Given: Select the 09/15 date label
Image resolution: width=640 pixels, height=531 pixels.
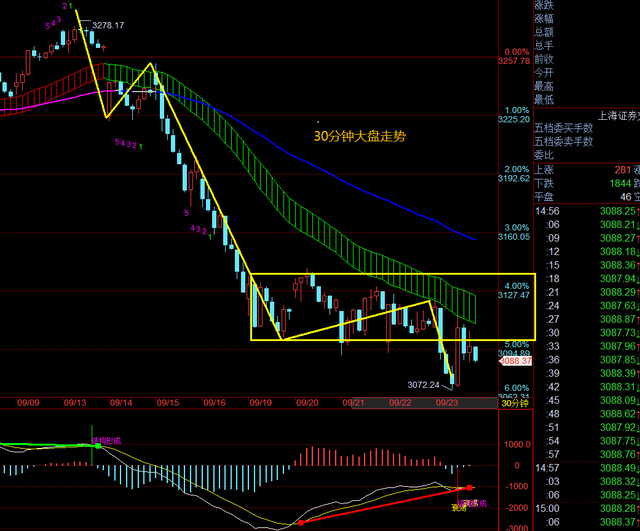Looking at the screenshot, I should (x=168, y=403).
